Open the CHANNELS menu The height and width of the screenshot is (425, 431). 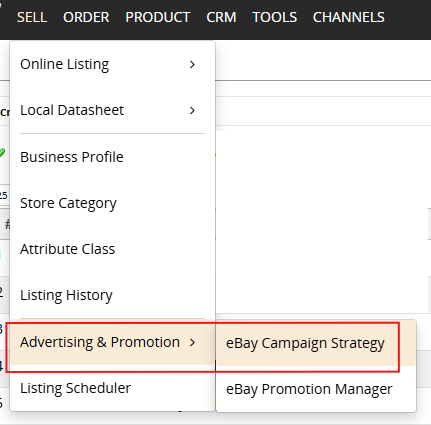pyautogui.click(x=348, y=17)
